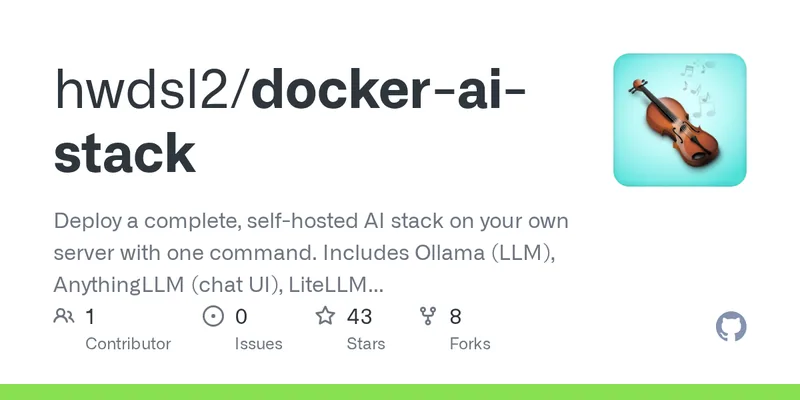The height and width of the screenshot is (400, 800).
Task: Click the issues circle-dot icon
Action: [213, 316]
